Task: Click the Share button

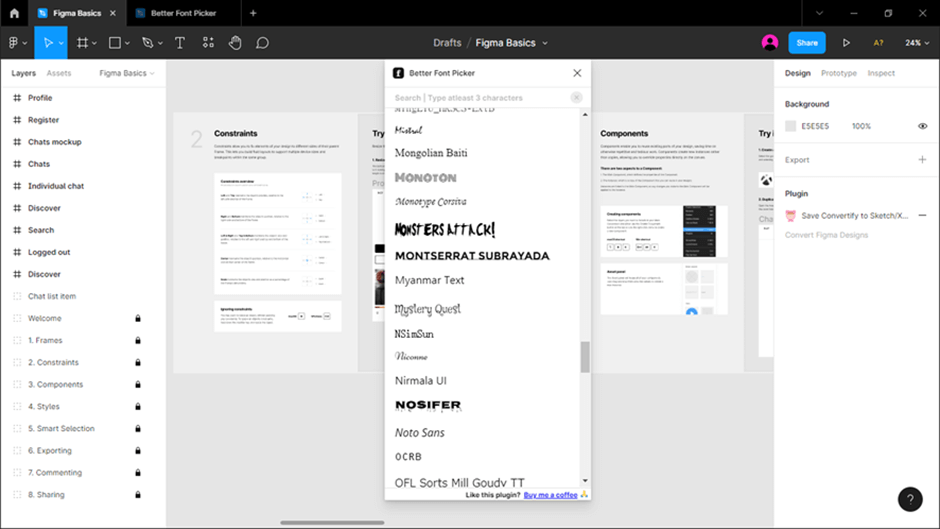Action: click(x=807, y=43)
